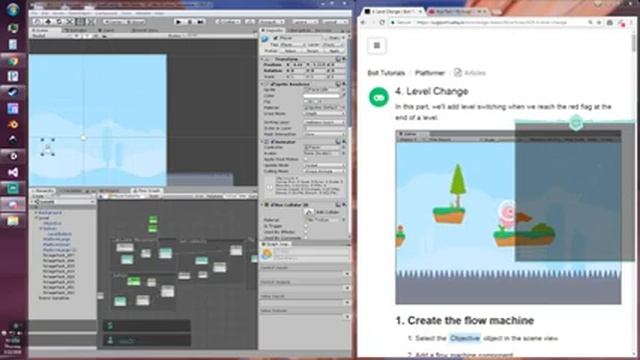Viewport: 640px width, 360px height.
Task: Toggle Apply Root Motion checkbox
Action: coord(306,159)
